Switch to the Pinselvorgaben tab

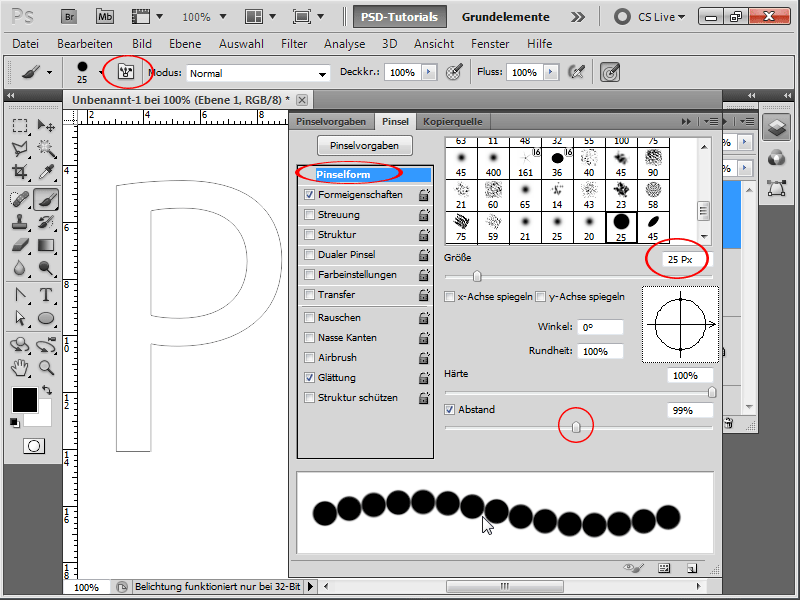[331, 121]
